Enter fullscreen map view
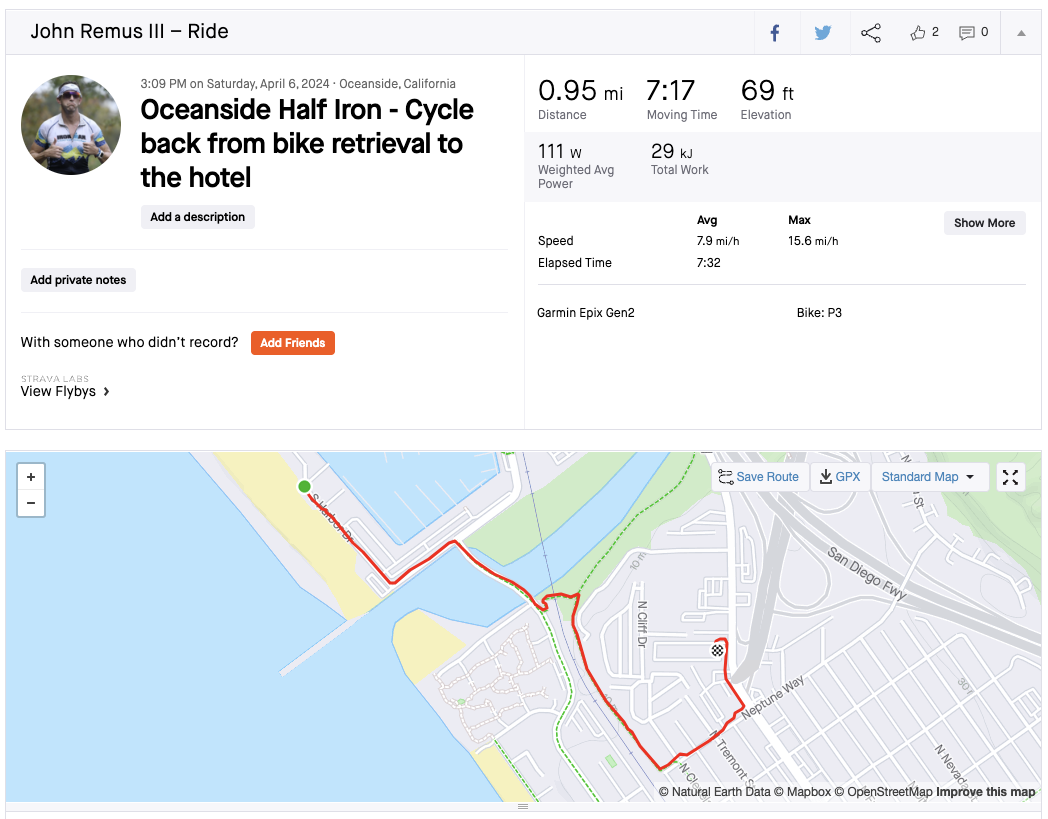 click(x=1010, y=477)
